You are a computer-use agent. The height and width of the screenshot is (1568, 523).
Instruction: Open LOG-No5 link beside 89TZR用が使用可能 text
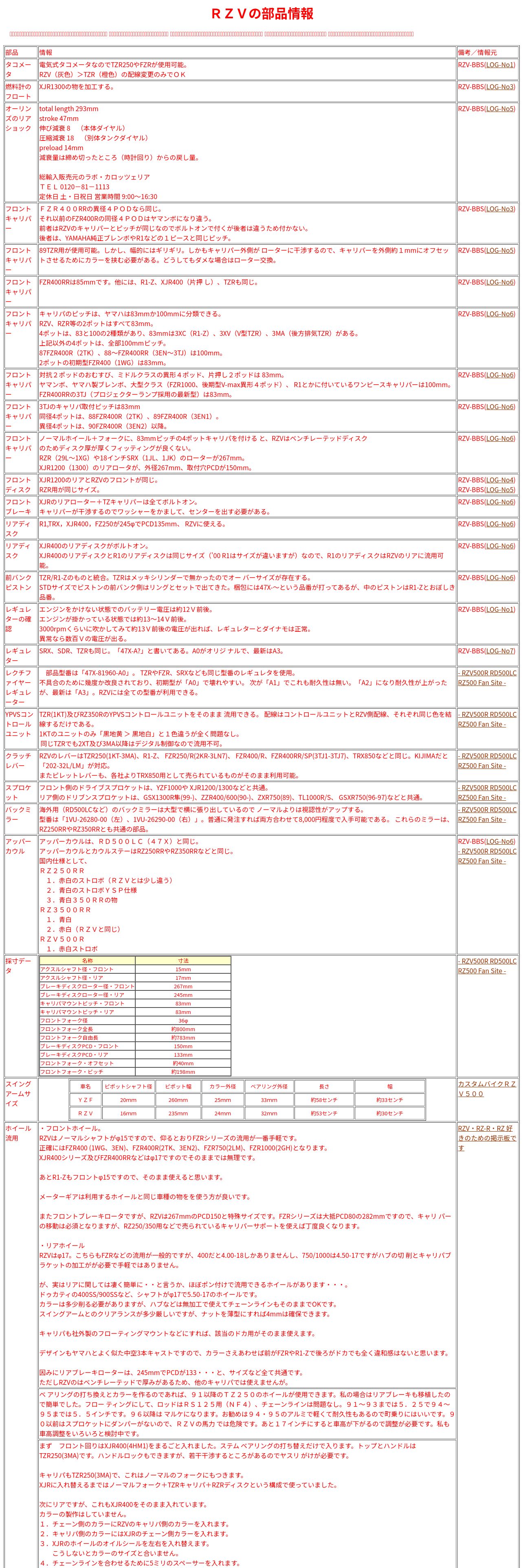(x=500, y=250)
